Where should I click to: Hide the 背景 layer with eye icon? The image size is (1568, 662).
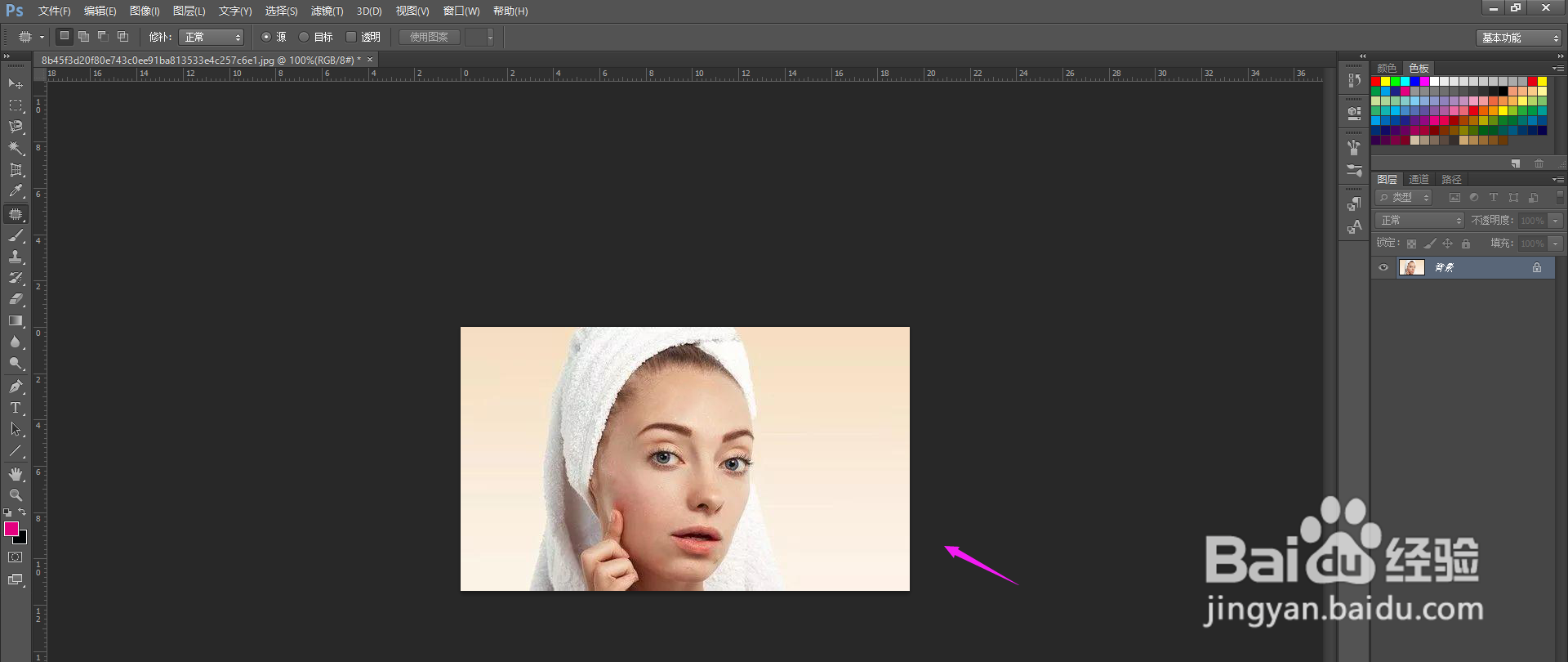pos(1383,267)
